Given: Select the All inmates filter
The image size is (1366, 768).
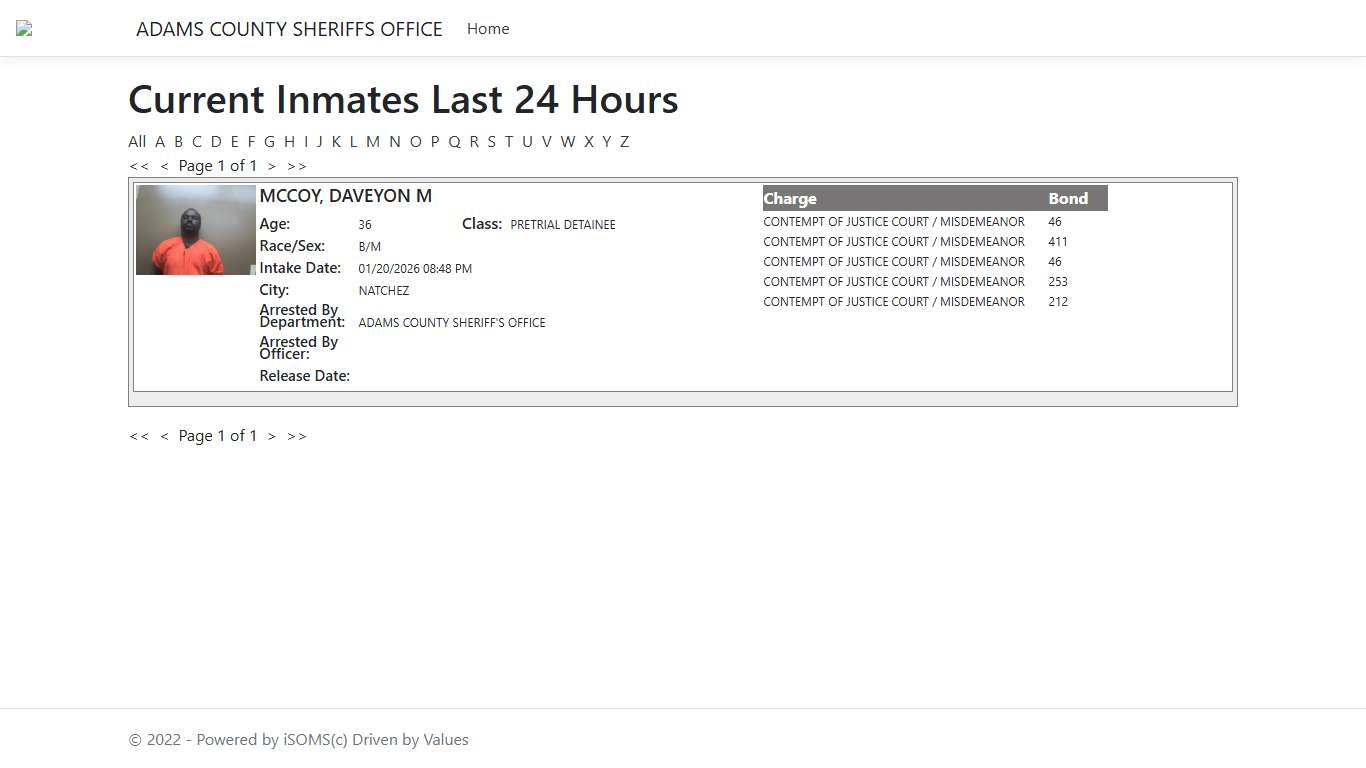Looking at the screenshot, I should [x=137, y=141].
